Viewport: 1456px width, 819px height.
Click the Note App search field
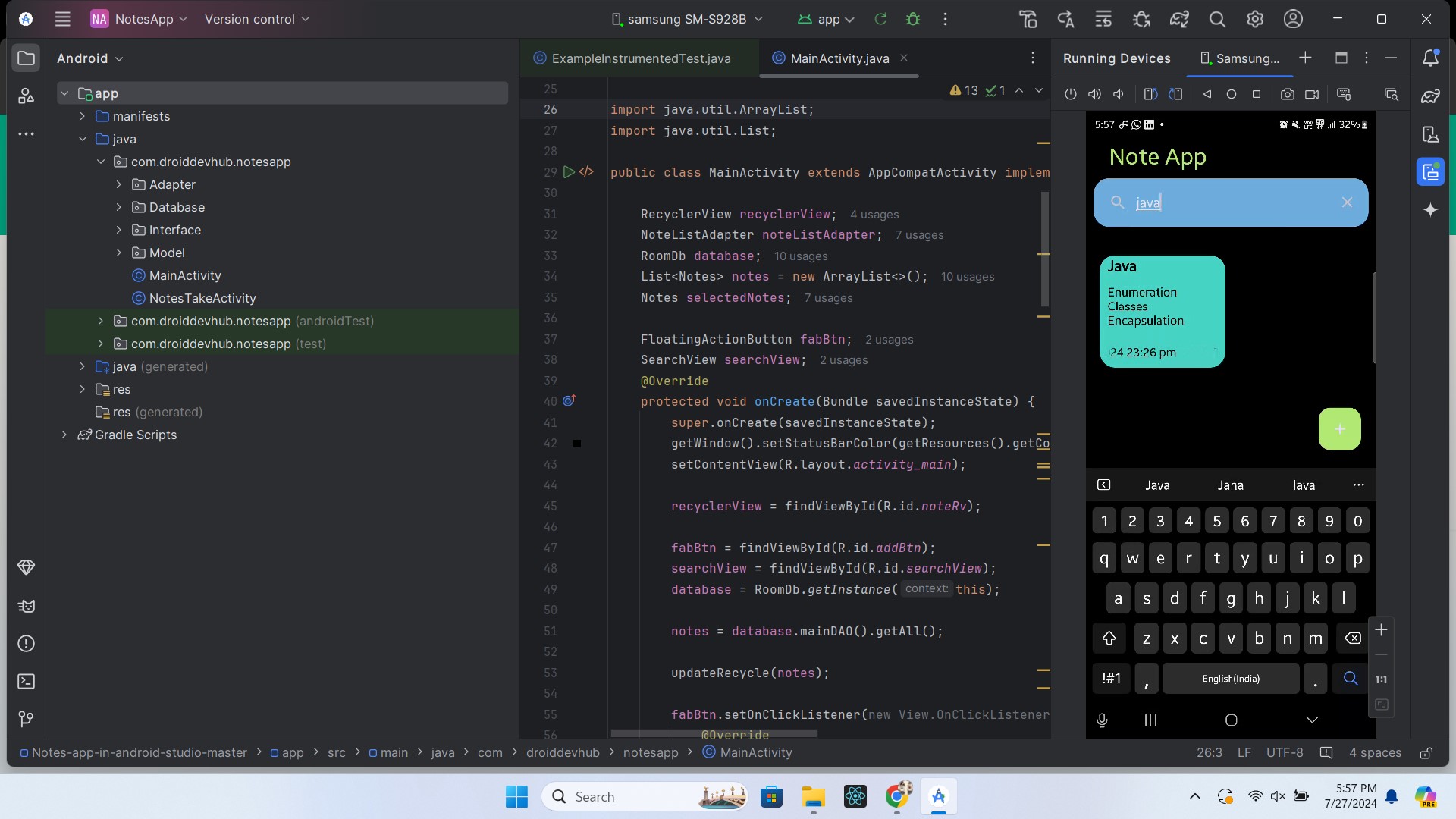[x=1228, y=202]
